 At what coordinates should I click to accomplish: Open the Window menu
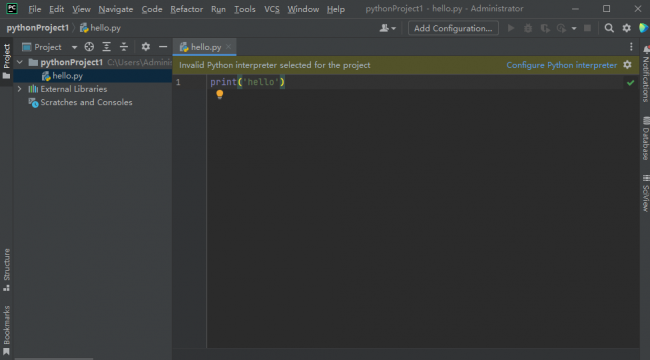click(303, 9)
